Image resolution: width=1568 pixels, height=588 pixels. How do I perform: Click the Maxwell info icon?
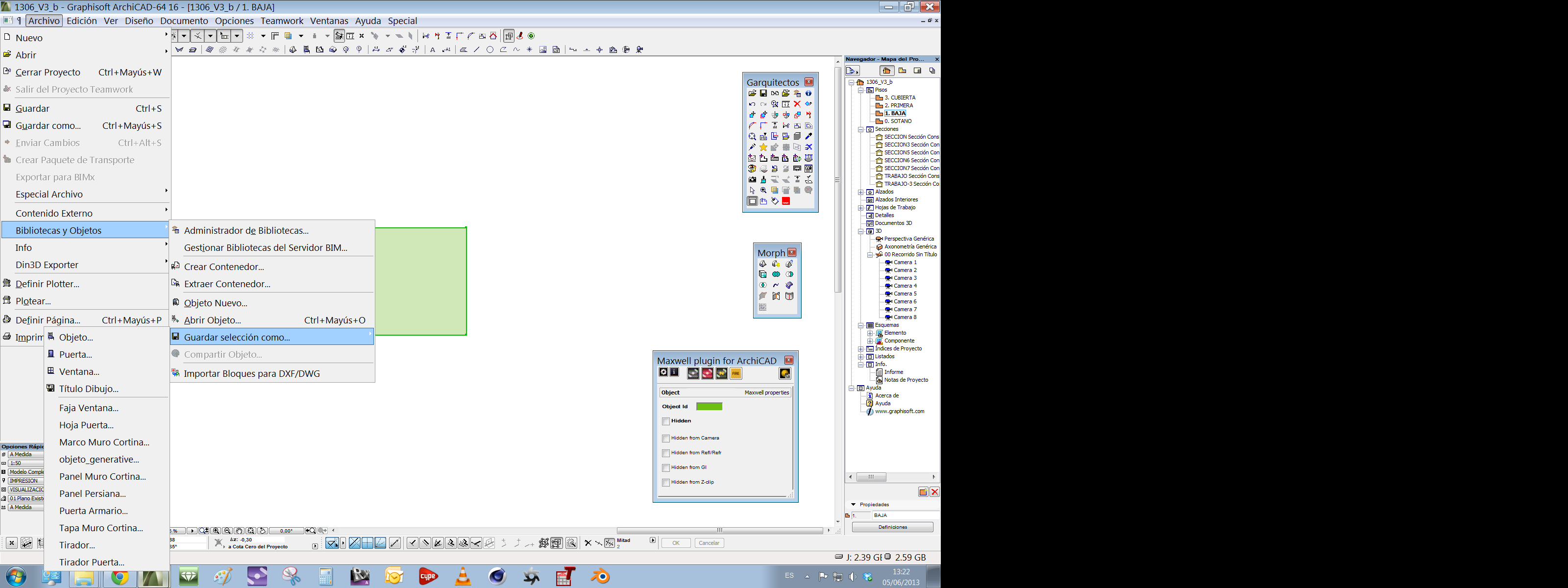click(674, 372)
